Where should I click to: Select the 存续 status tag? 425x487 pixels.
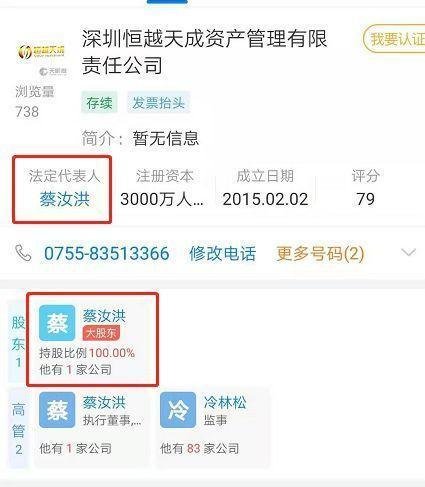pyautogui.click(x=99, y=103)
